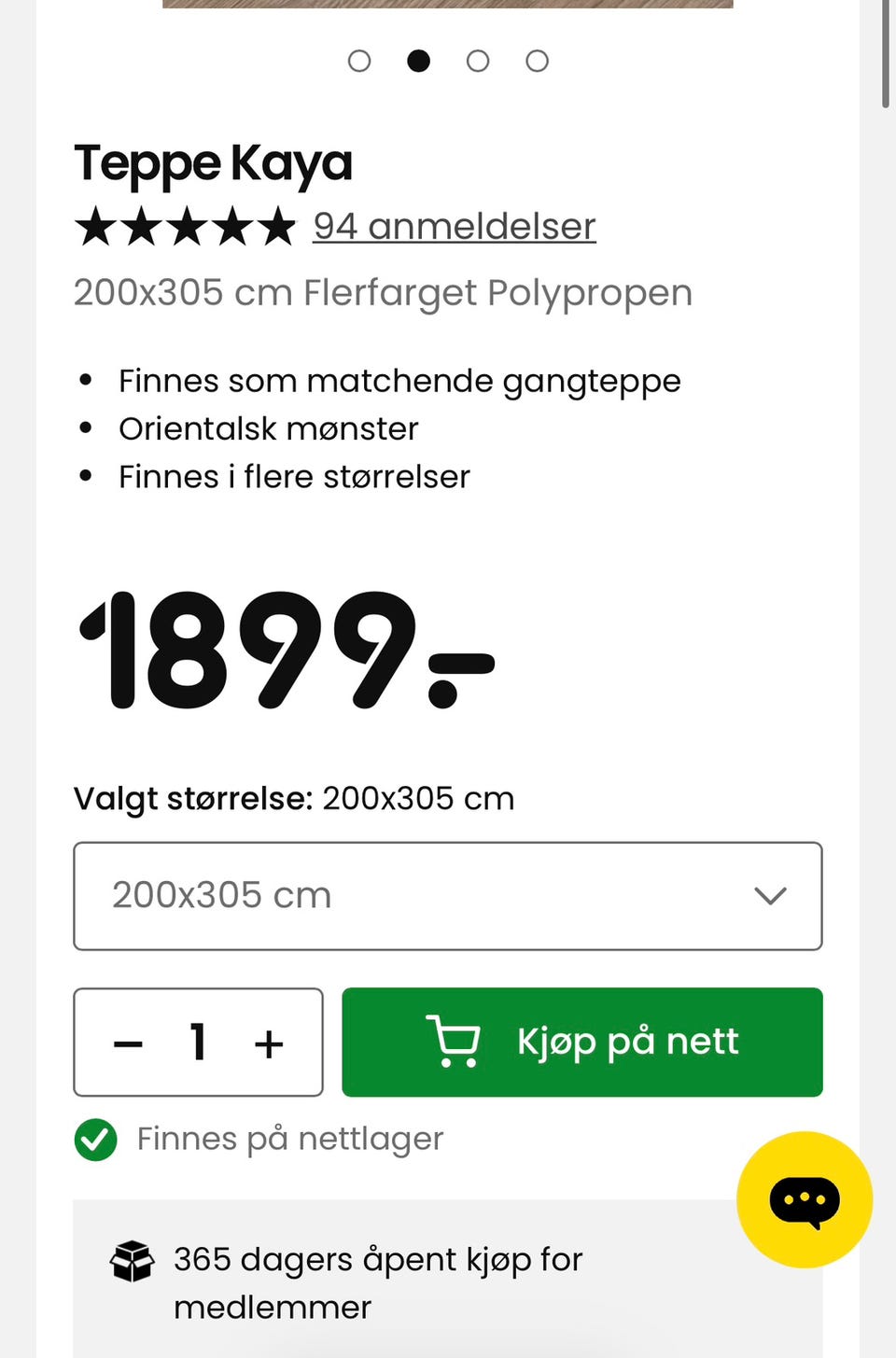Click the page scrollbar on right edge

point(886,54)
